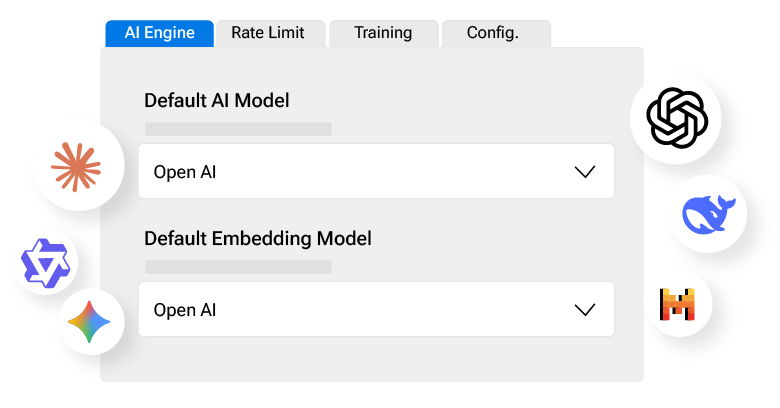The height and width of the screenshot is (408, 780).
Task: Click the chevron arrow of Default Embedding Model
Action: [x=585, y=310]
